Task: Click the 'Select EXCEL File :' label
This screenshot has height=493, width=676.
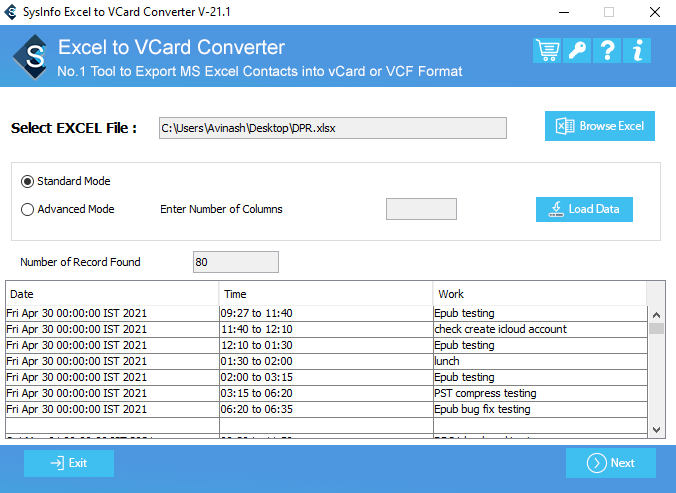Action: point(74,128)
